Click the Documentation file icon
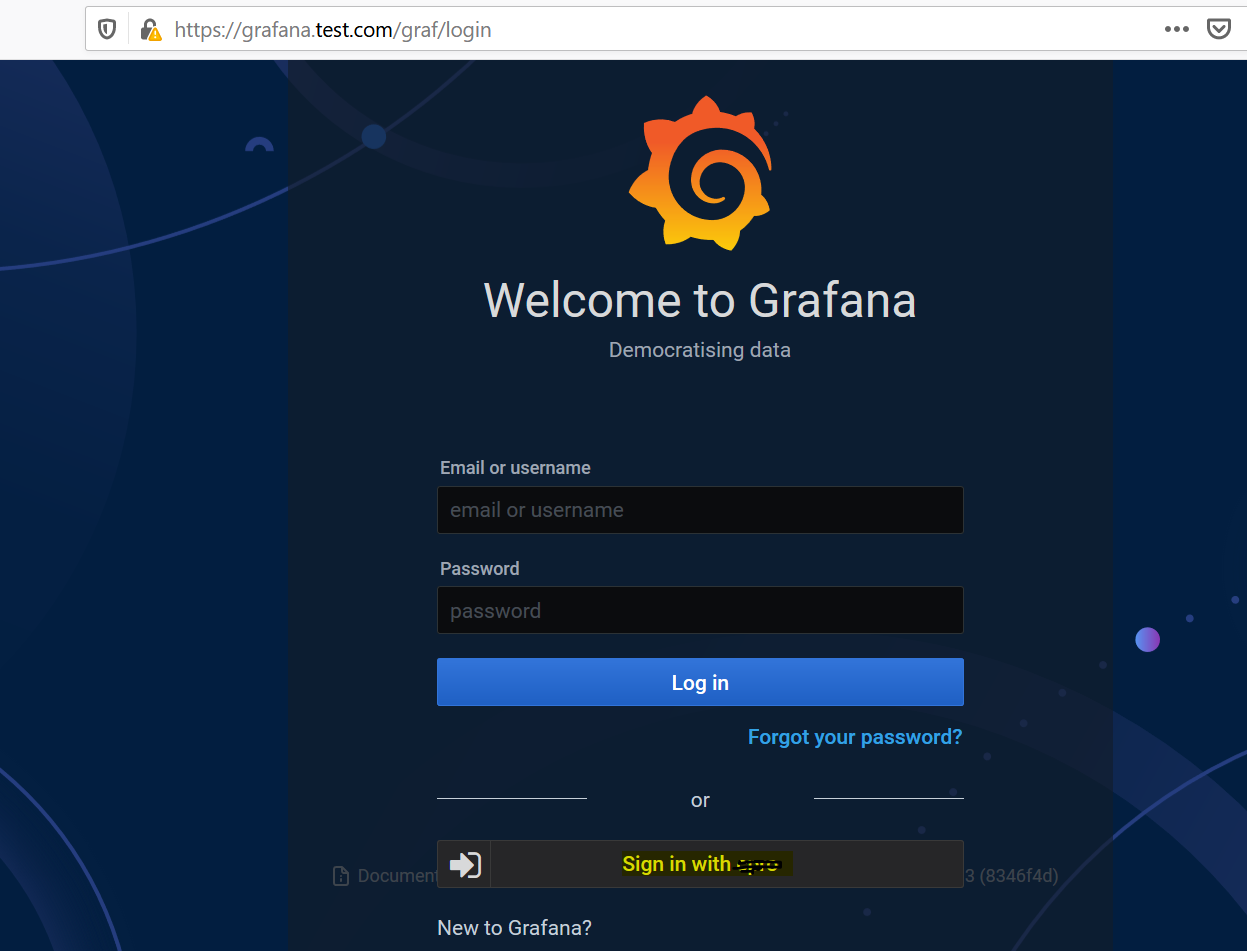The width and height of the screenshot is (1247, 951). click(341, 875)
